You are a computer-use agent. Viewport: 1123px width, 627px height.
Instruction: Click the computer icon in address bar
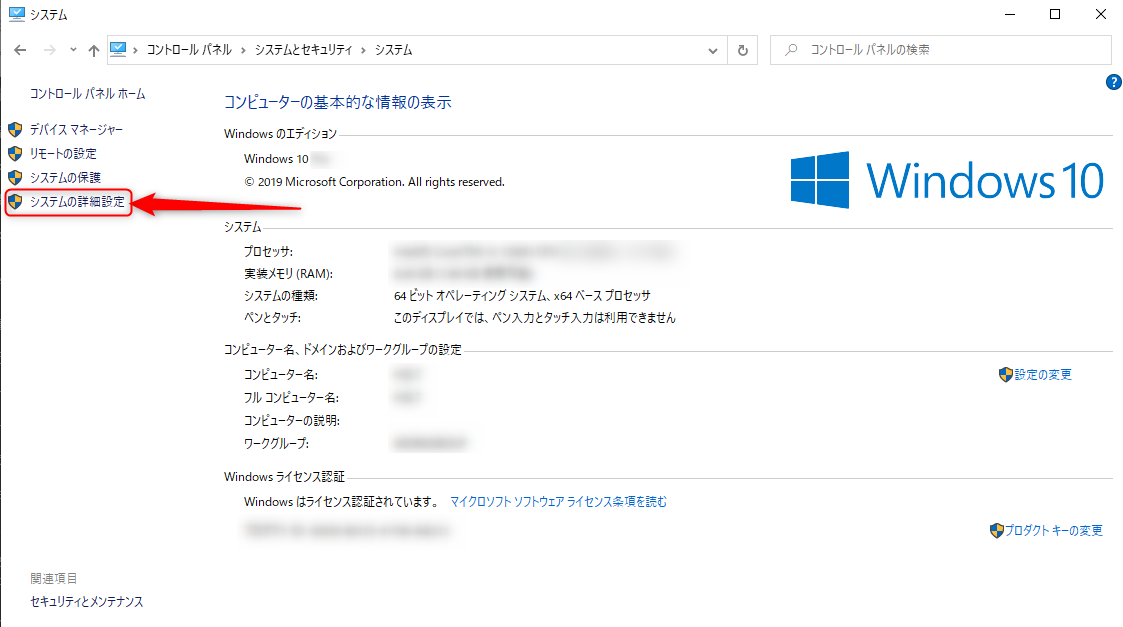[118, 49]
